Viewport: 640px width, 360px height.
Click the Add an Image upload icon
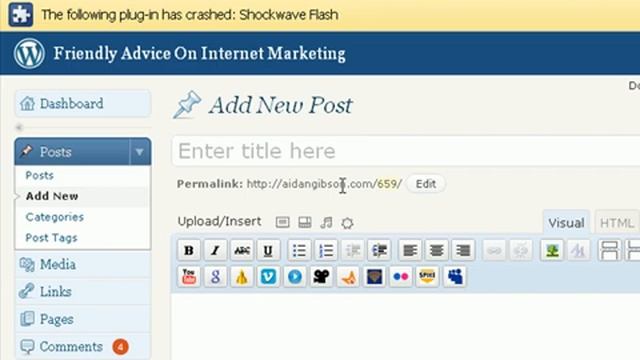(x=282, y=222)
